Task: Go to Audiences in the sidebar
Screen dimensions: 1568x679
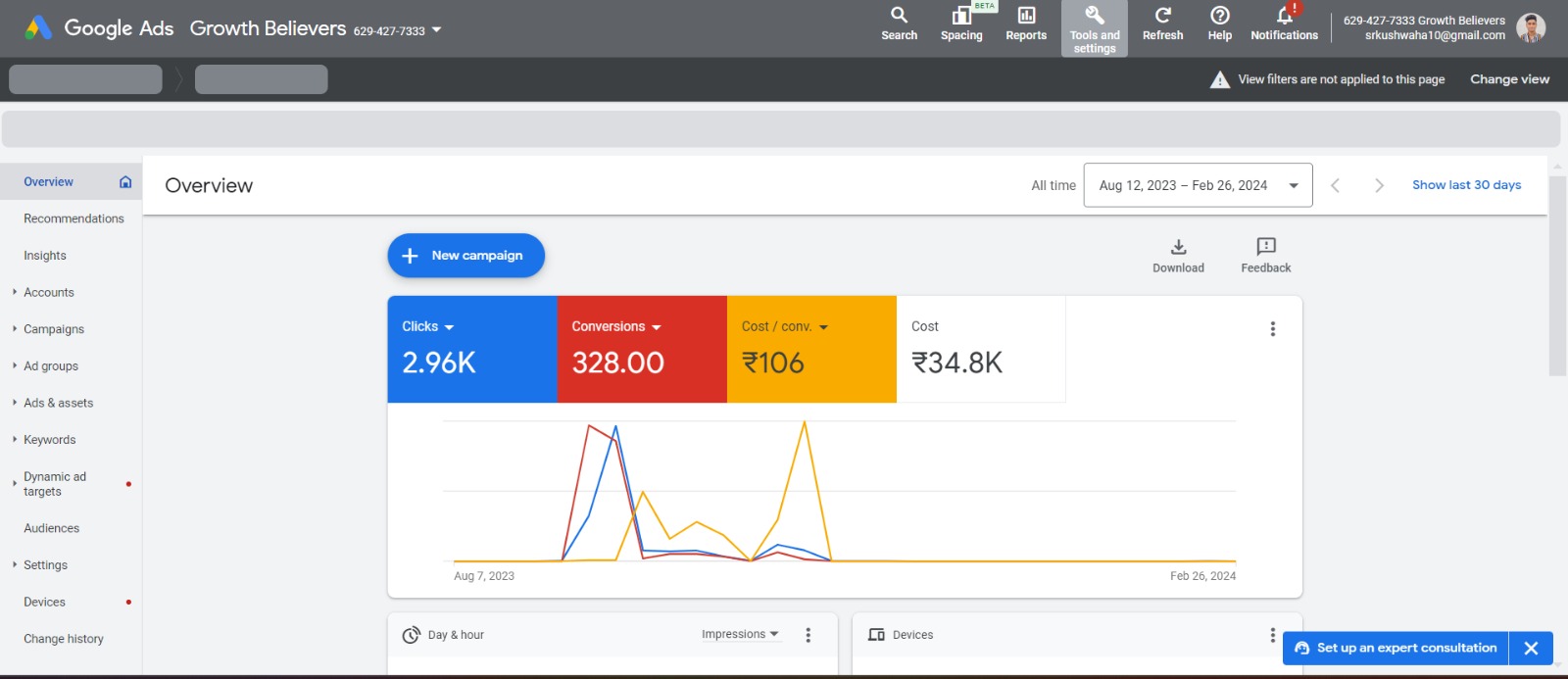Action: 51,528
